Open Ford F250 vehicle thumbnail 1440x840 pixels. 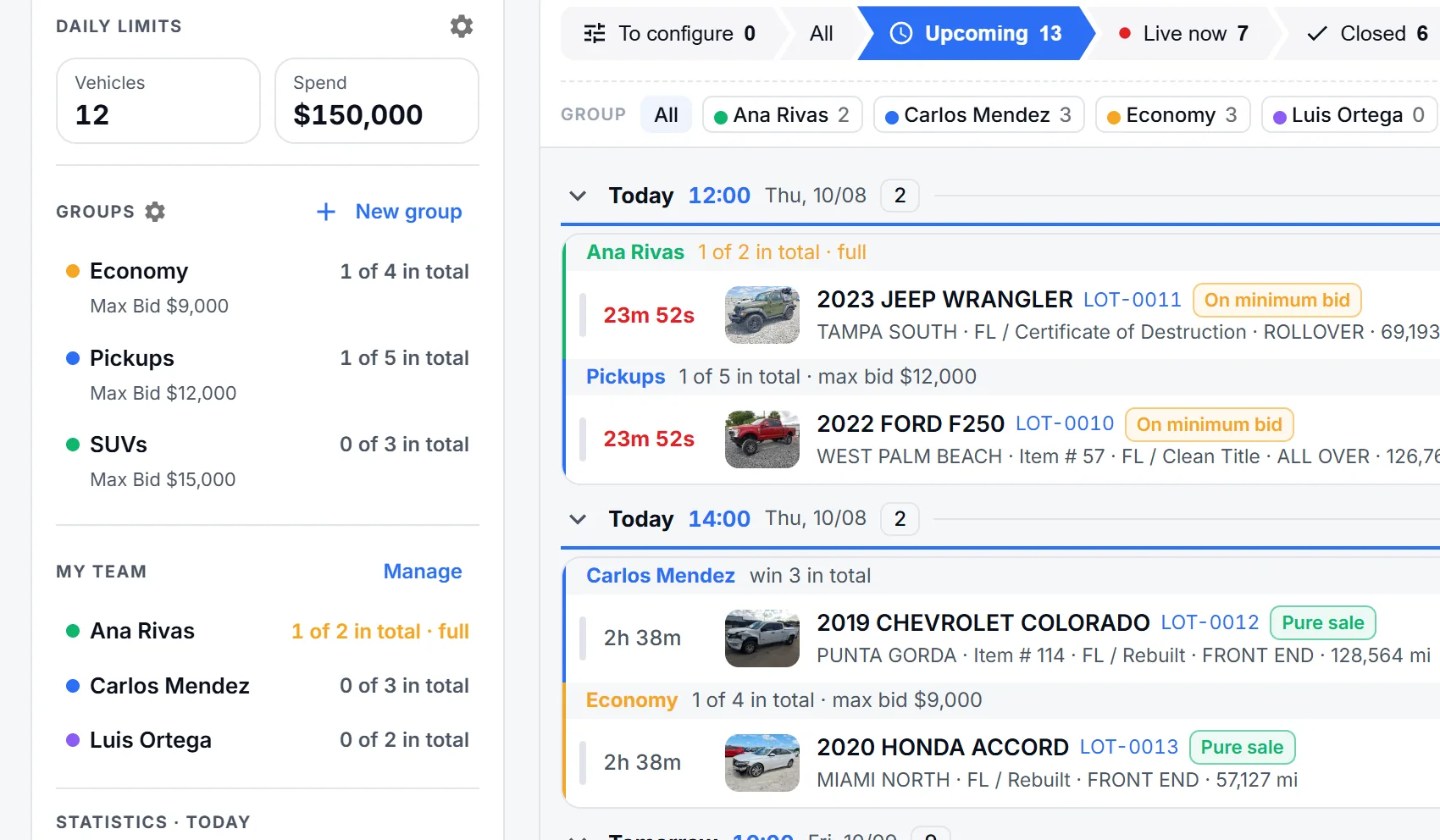(x=762, y=439)
